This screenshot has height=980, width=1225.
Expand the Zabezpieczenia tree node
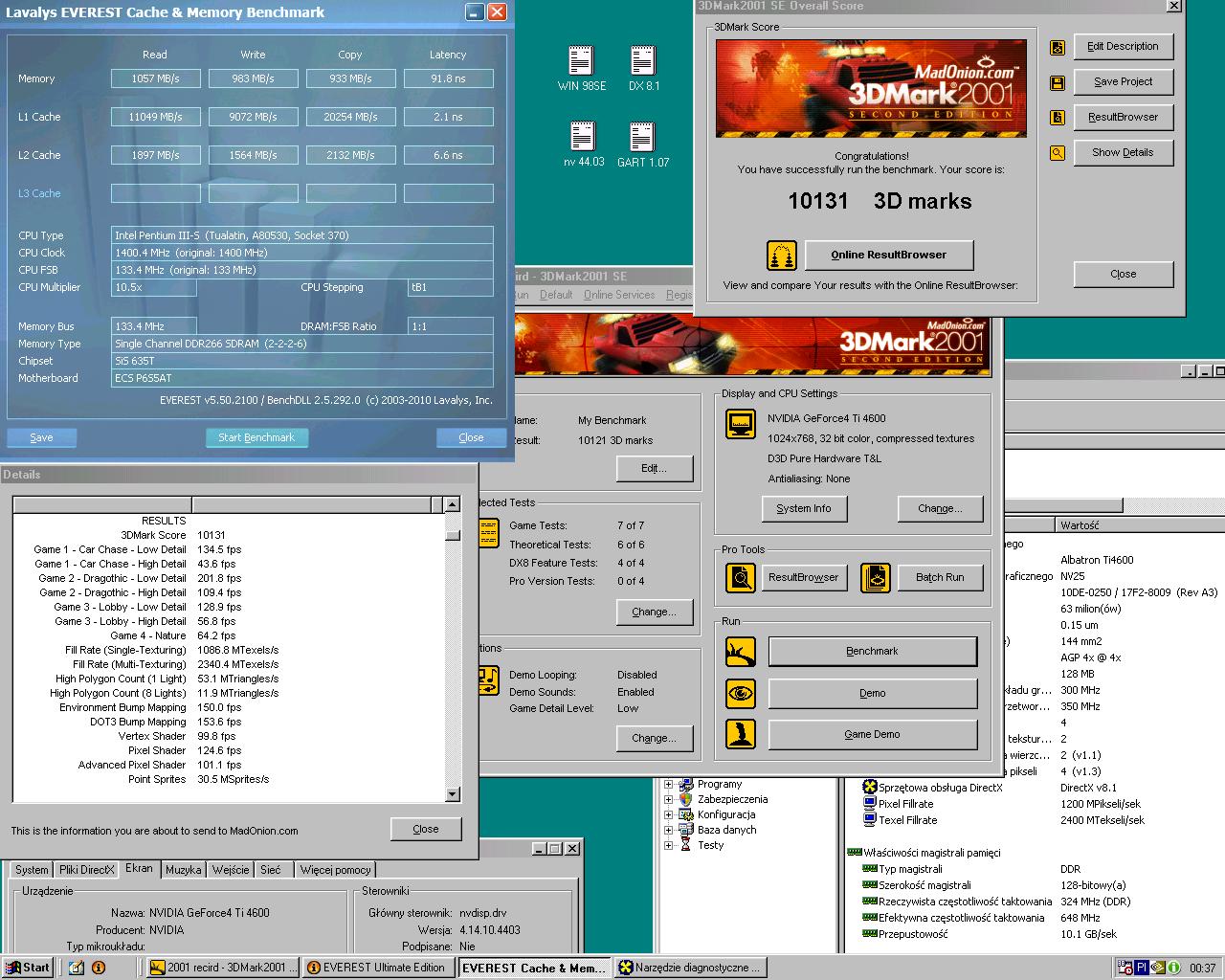coord(668,799)
